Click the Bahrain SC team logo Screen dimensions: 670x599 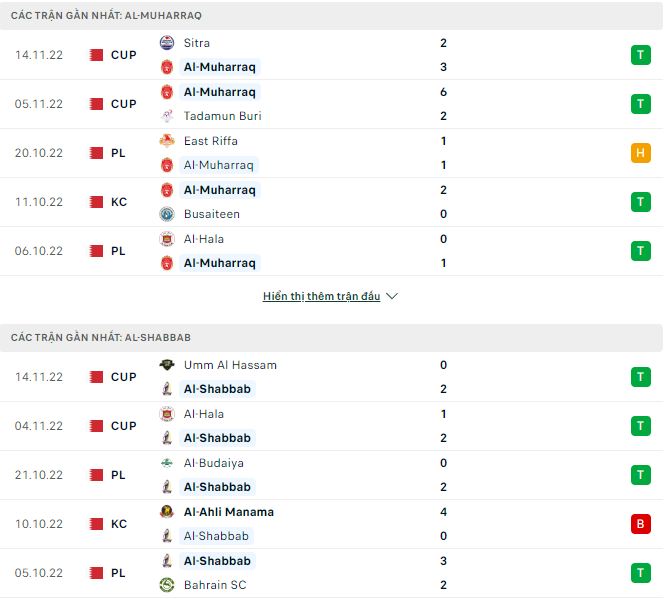pyautogui.click(x=168, y=586)
